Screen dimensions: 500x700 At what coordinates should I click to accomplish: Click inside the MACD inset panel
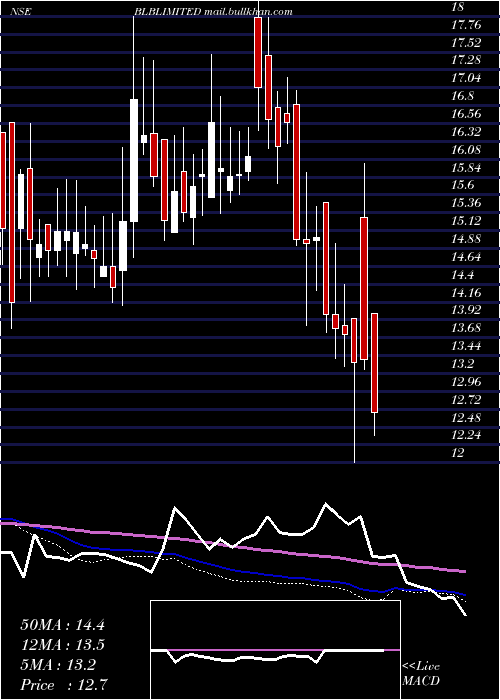(x=275, y=650)
